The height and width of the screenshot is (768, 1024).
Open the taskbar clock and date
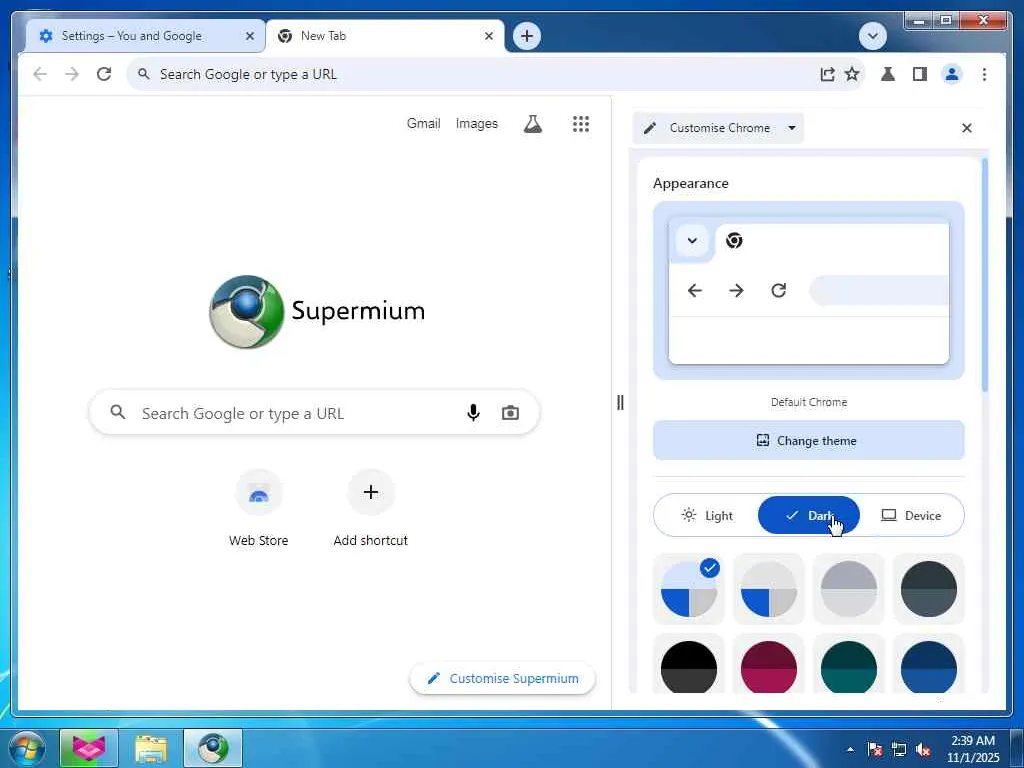pyautogui.click(x=972, y=748)
